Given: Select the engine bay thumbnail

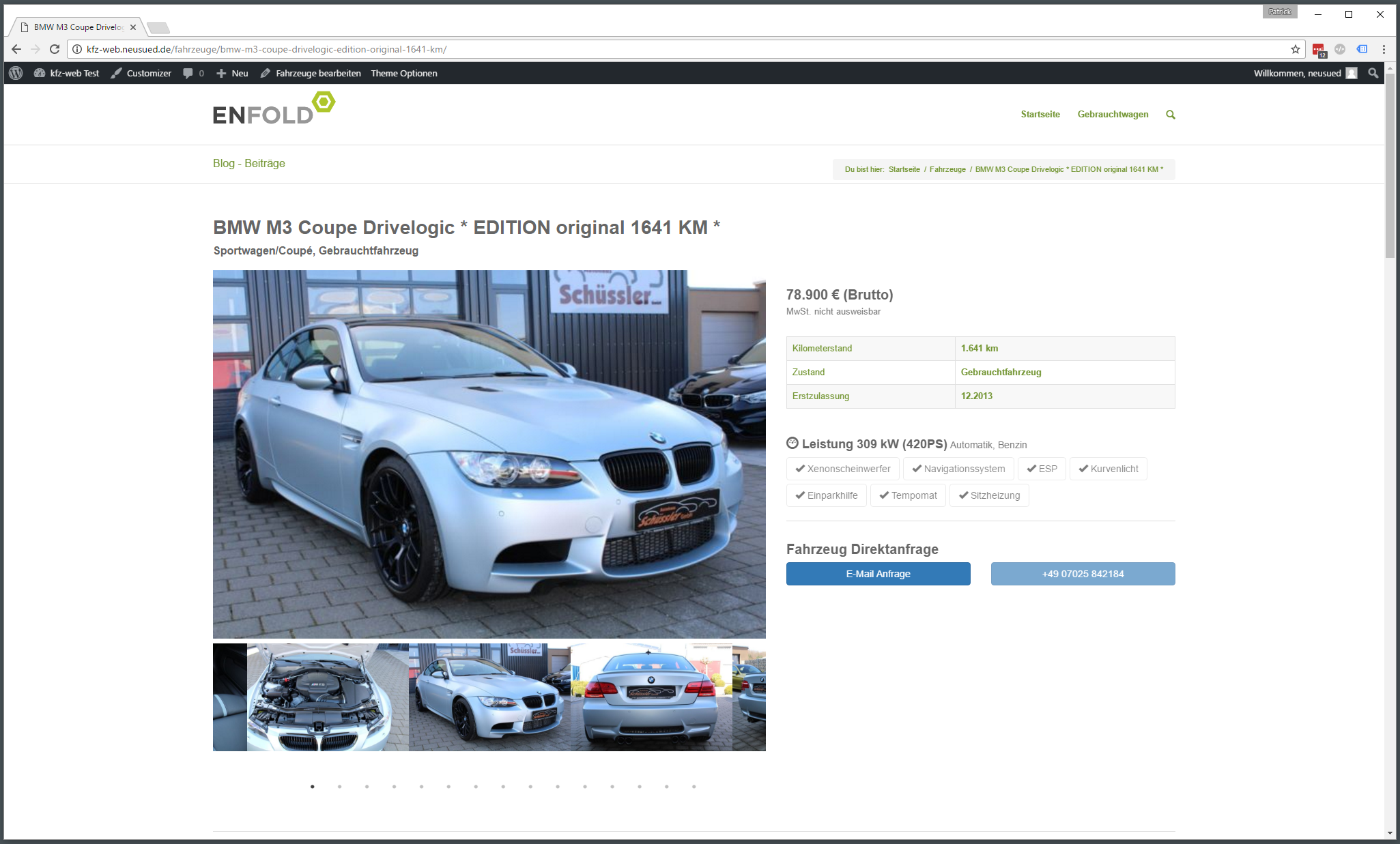Looking at the screenshot, I should click(328, 697).
